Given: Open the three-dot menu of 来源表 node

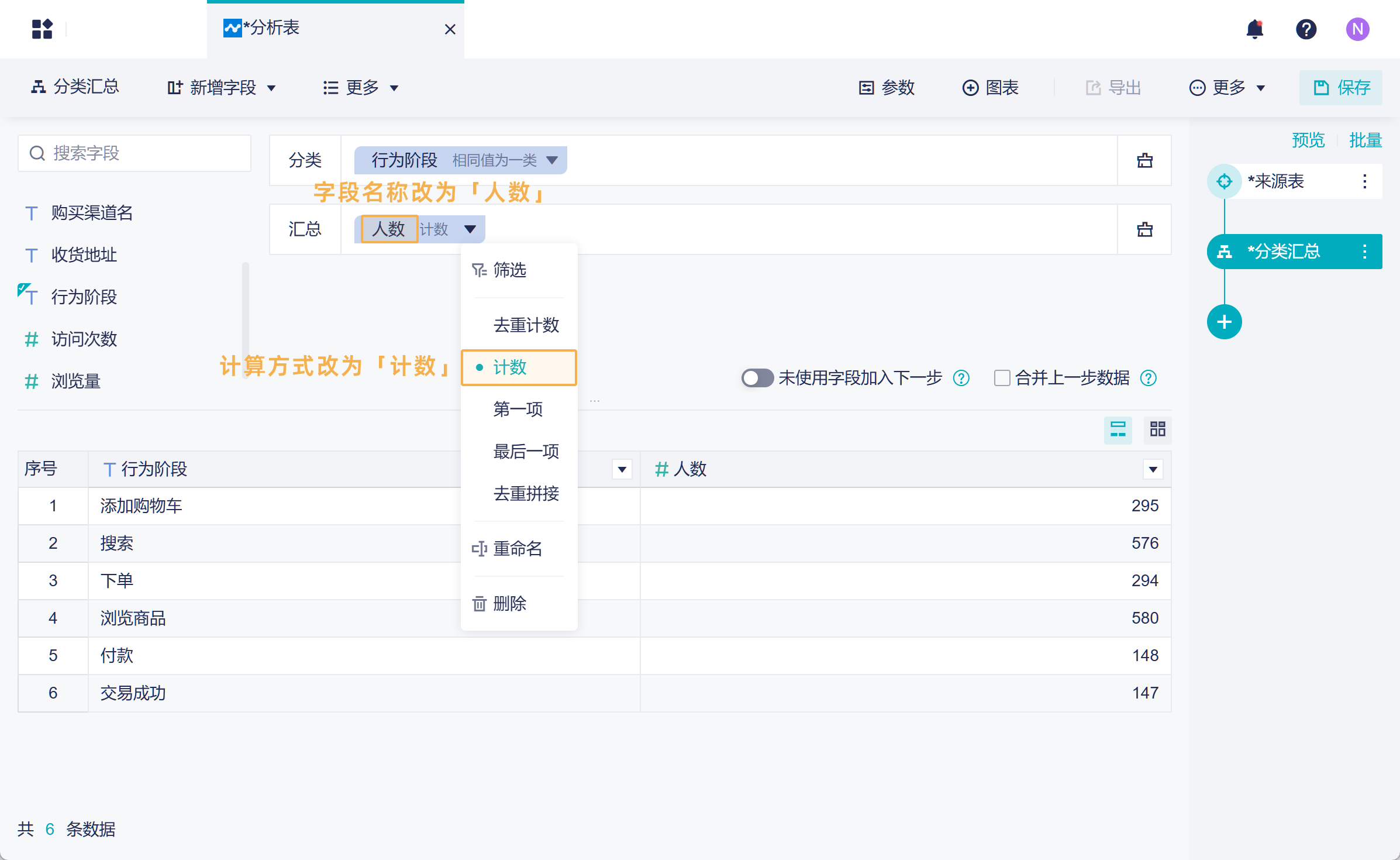Looking at the screenshot, I should pyautogui.click(x=1364, y=181).
